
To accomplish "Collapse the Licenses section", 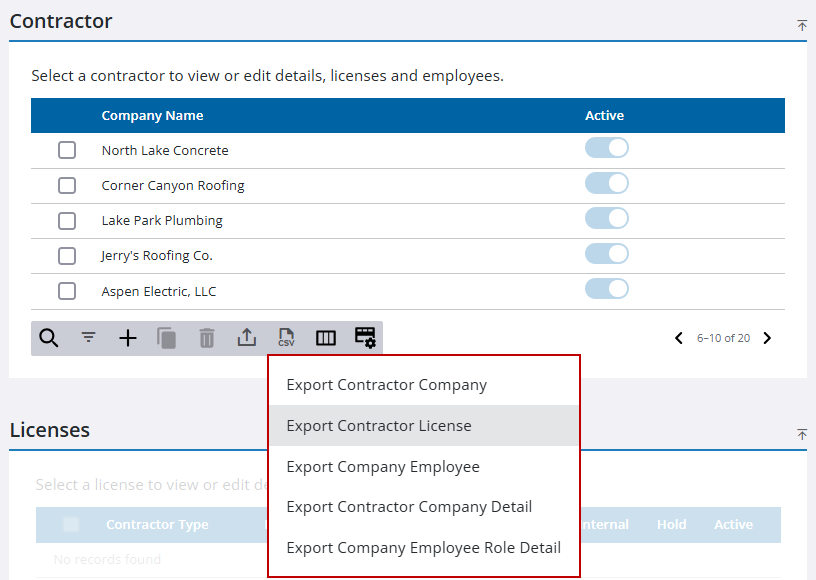I will [801, 434].
